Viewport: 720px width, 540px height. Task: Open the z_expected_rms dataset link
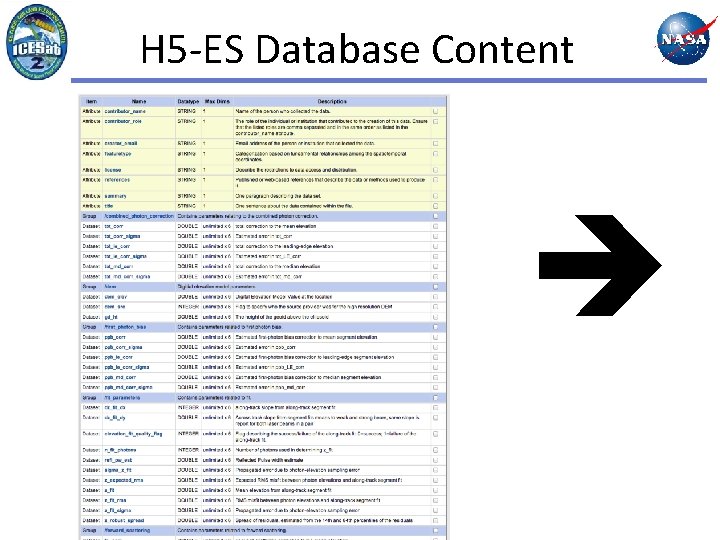(124, 480)
